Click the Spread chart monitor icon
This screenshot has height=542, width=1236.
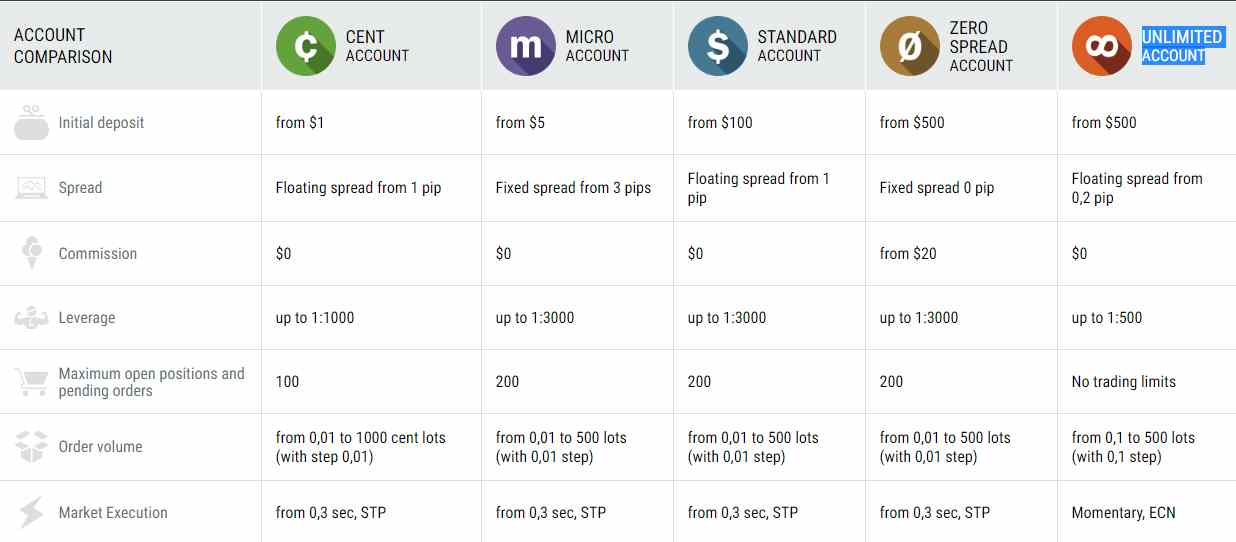click(31, 187)
